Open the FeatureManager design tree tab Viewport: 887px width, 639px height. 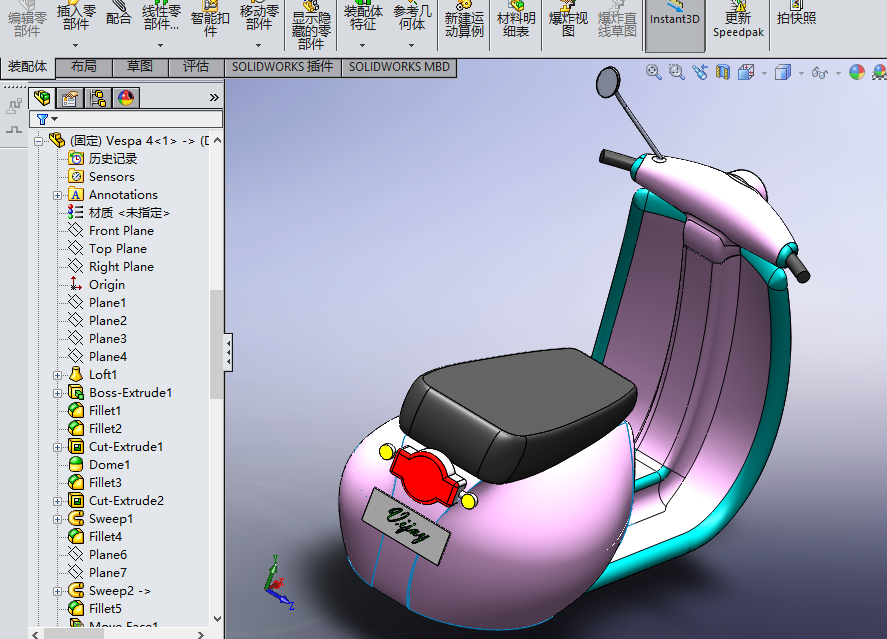[x=42, y=98]
